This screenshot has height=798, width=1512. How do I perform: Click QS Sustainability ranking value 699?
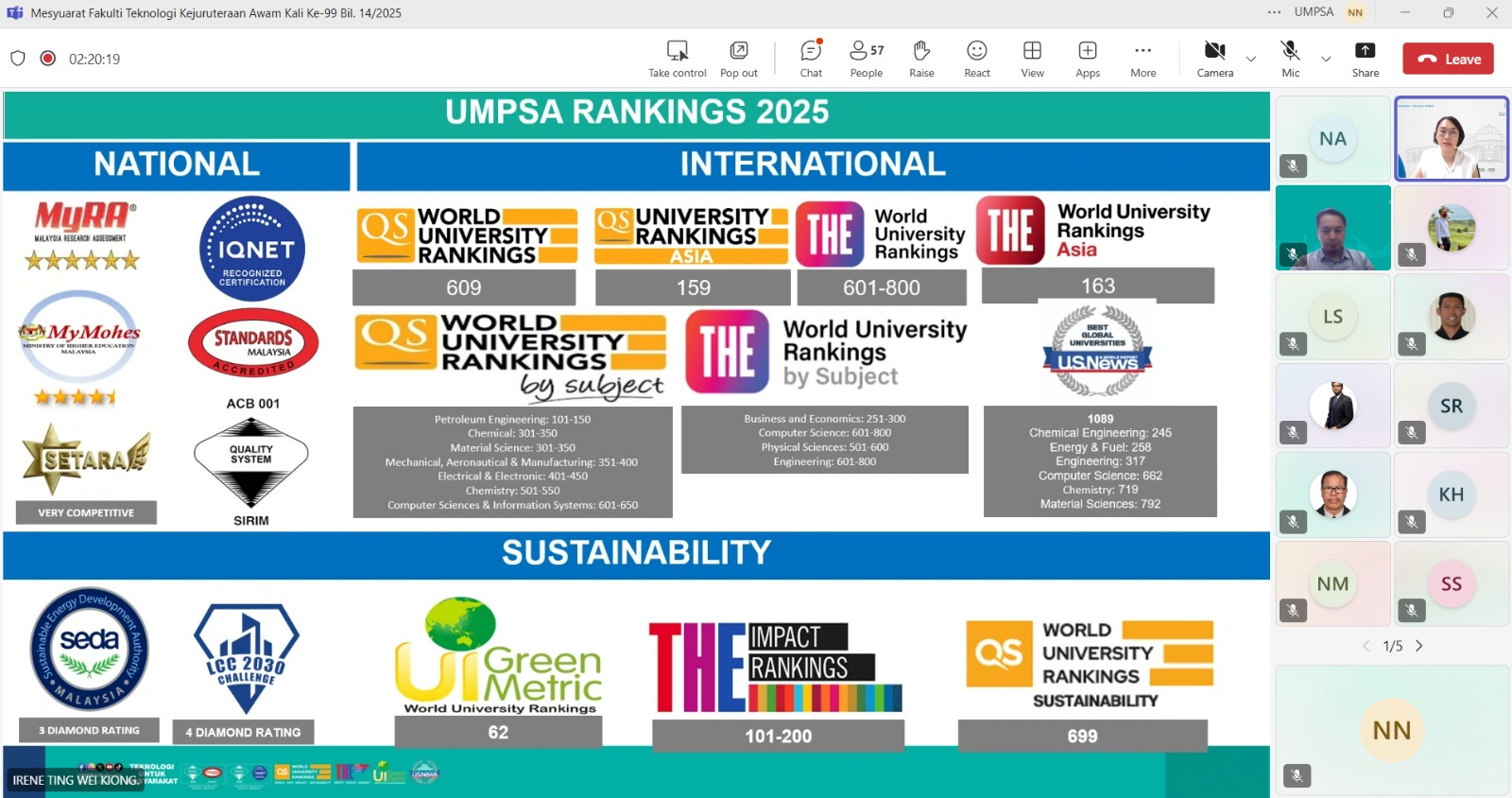1083,736
